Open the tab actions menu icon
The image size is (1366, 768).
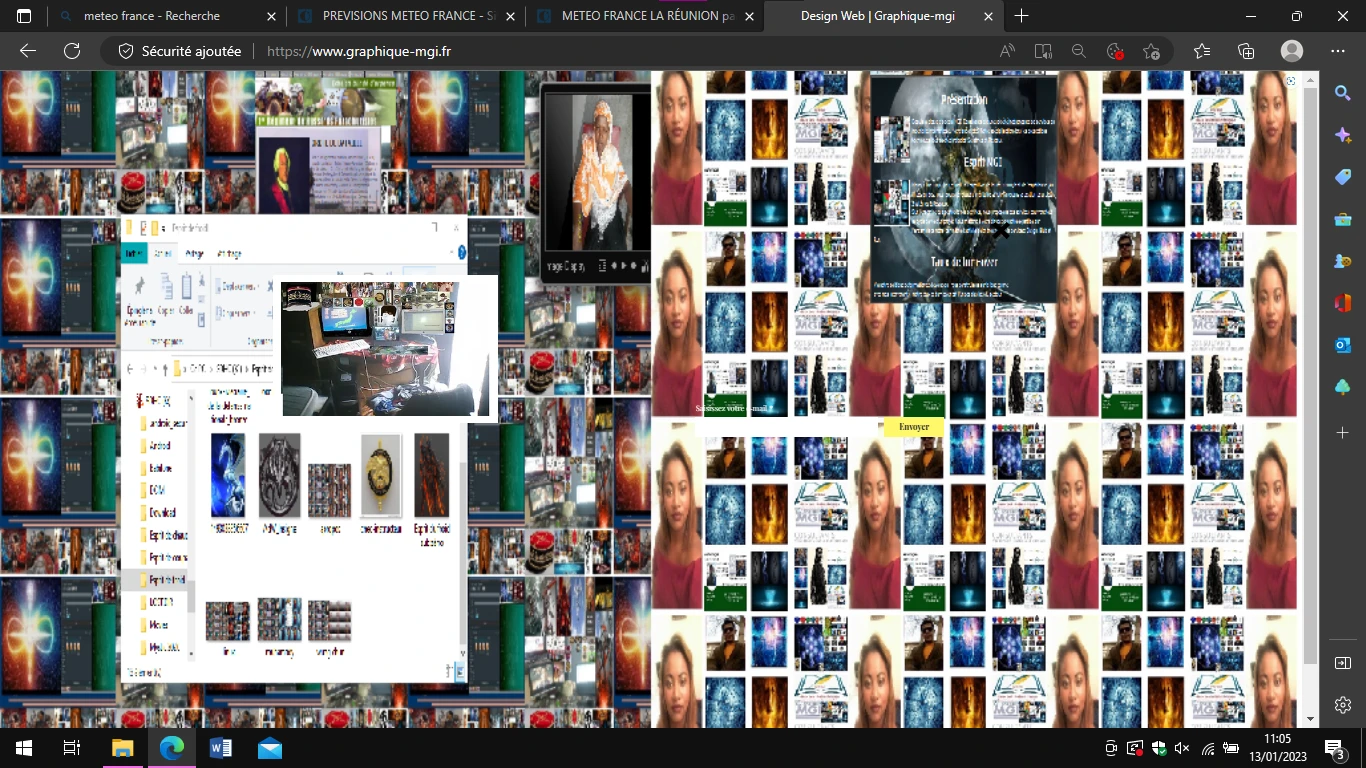[x=24, y=16]
